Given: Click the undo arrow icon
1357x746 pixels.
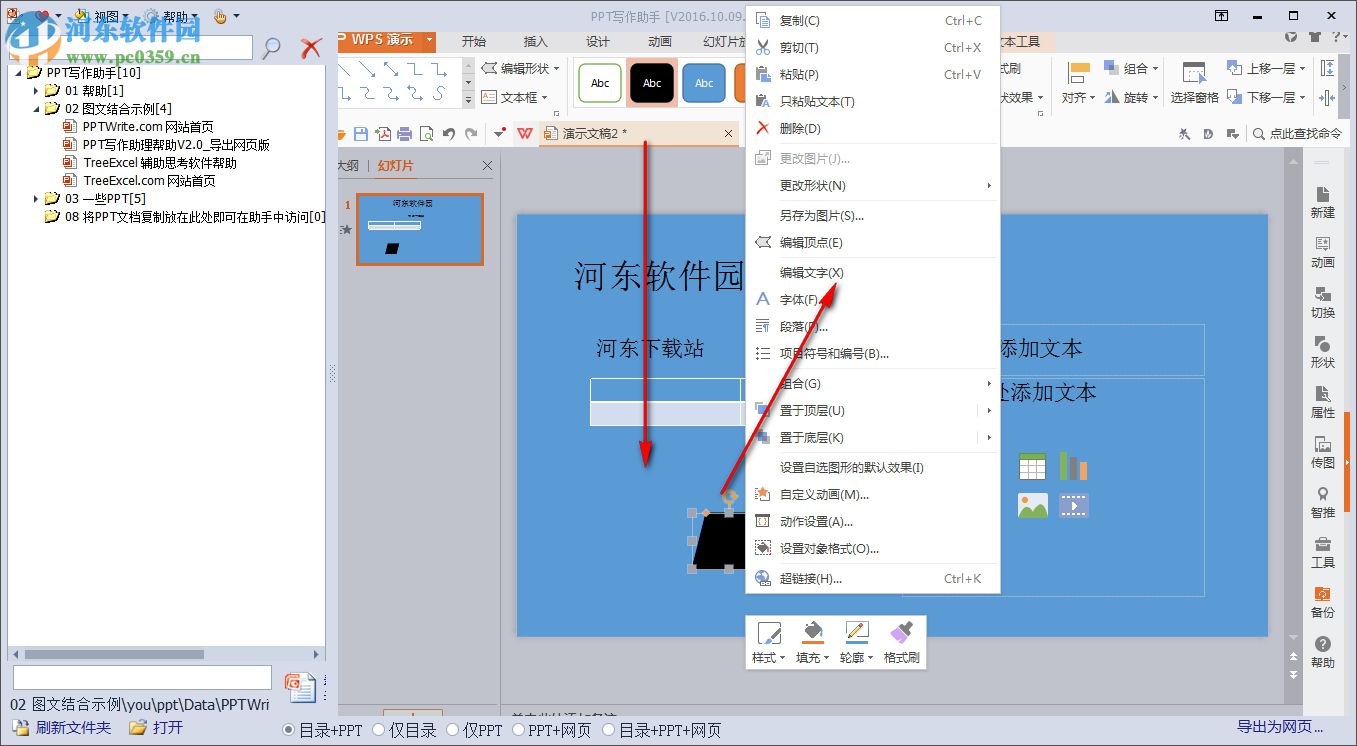Looking at the screenshot, I should coord(449,134).
